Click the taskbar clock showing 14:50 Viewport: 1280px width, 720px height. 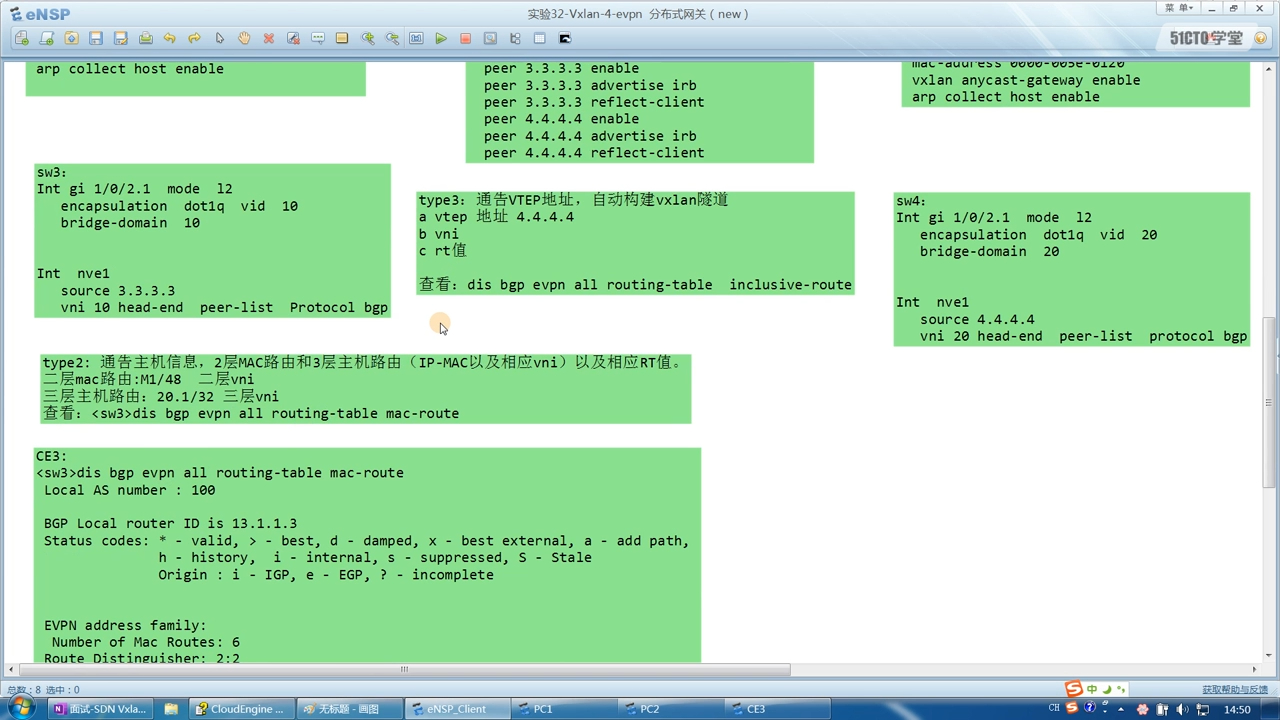click(x=1237, y=709)
